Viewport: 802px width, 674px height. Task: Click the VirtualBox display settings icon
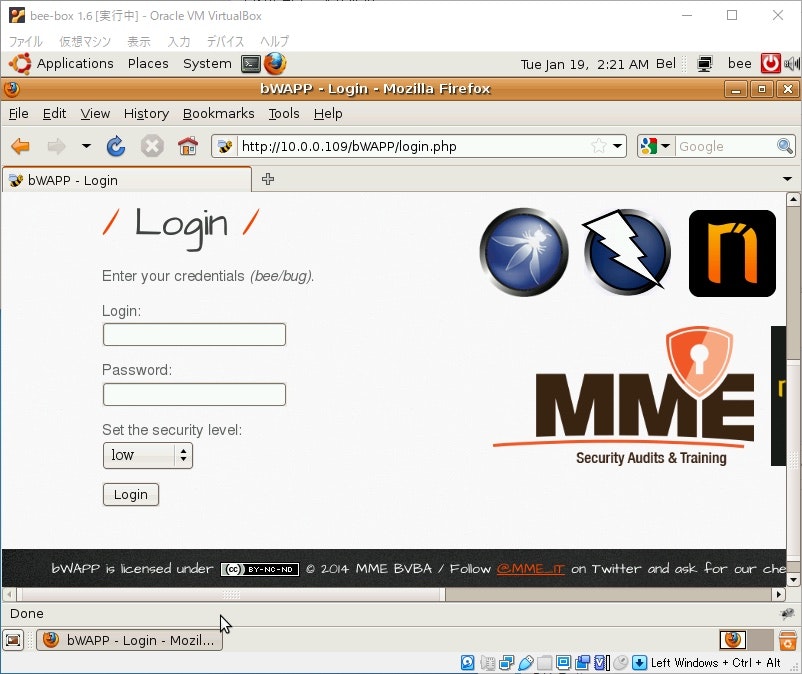(563, 663)
